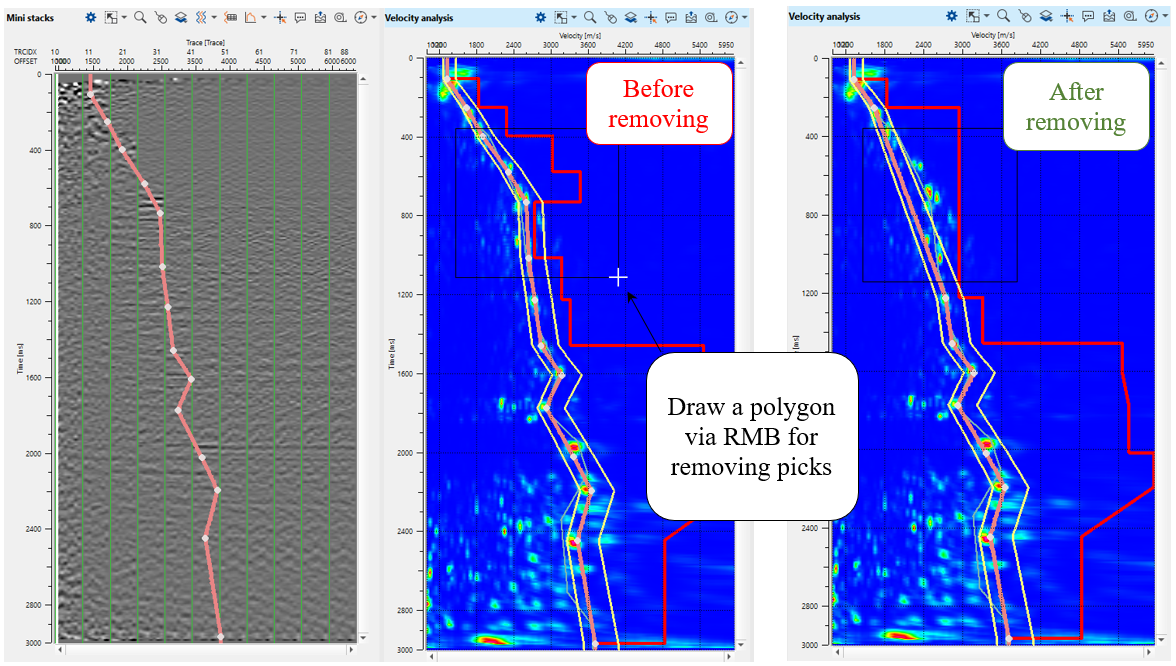Enable crosshair tool in right Velocity analysis panel
1176x666 pixels.
click(1067, 16)
